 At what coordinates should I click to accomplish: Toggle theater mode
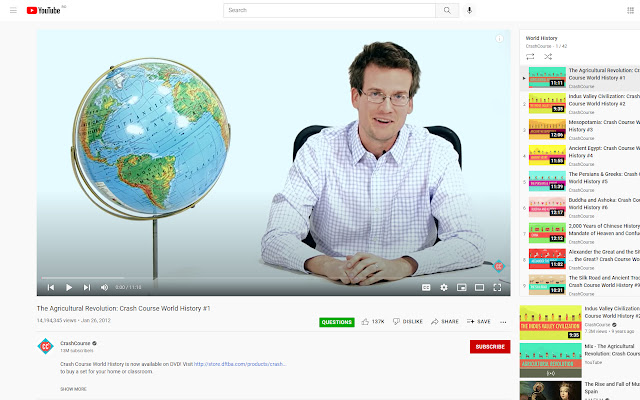tap(479, 287)
